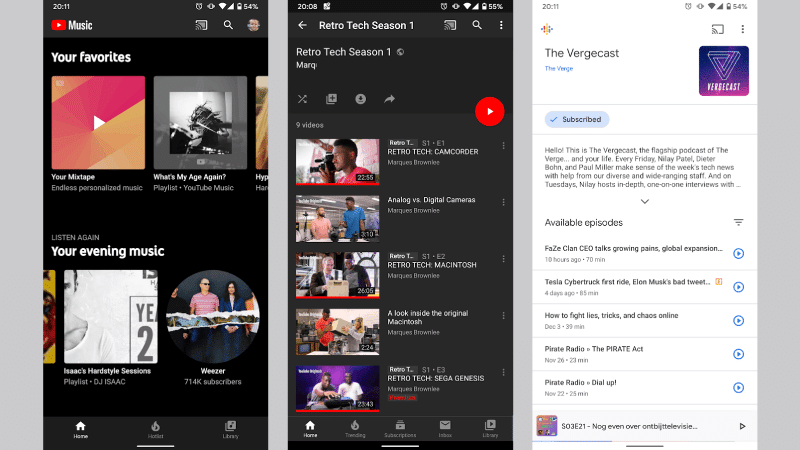The width and height of the screenshot is (800, 450).
Task: Open A look inside the original Macintosh
Action: coord(337,332)
